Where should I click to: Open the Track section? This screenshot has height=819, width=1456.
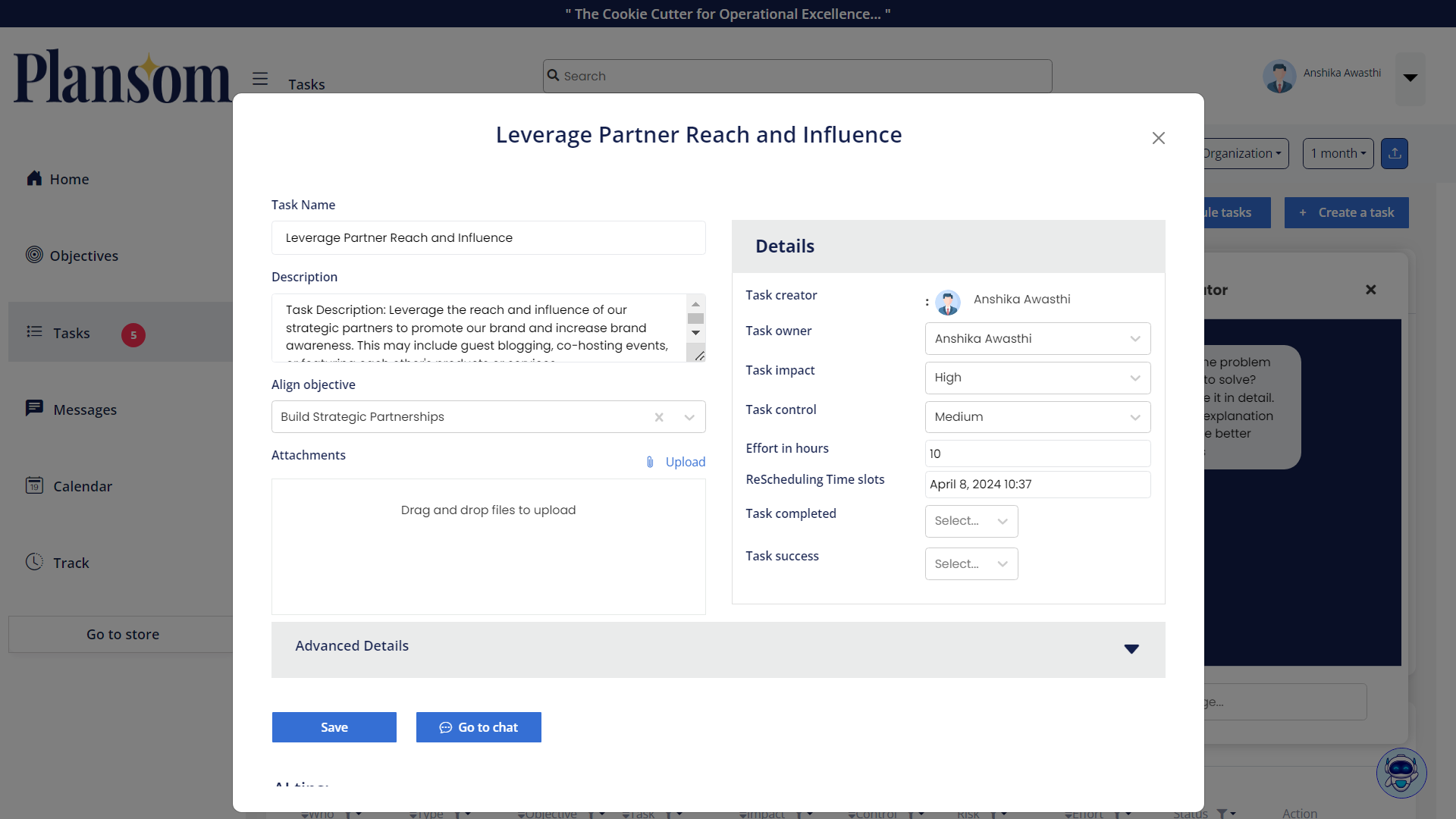[x=71, y=563]
